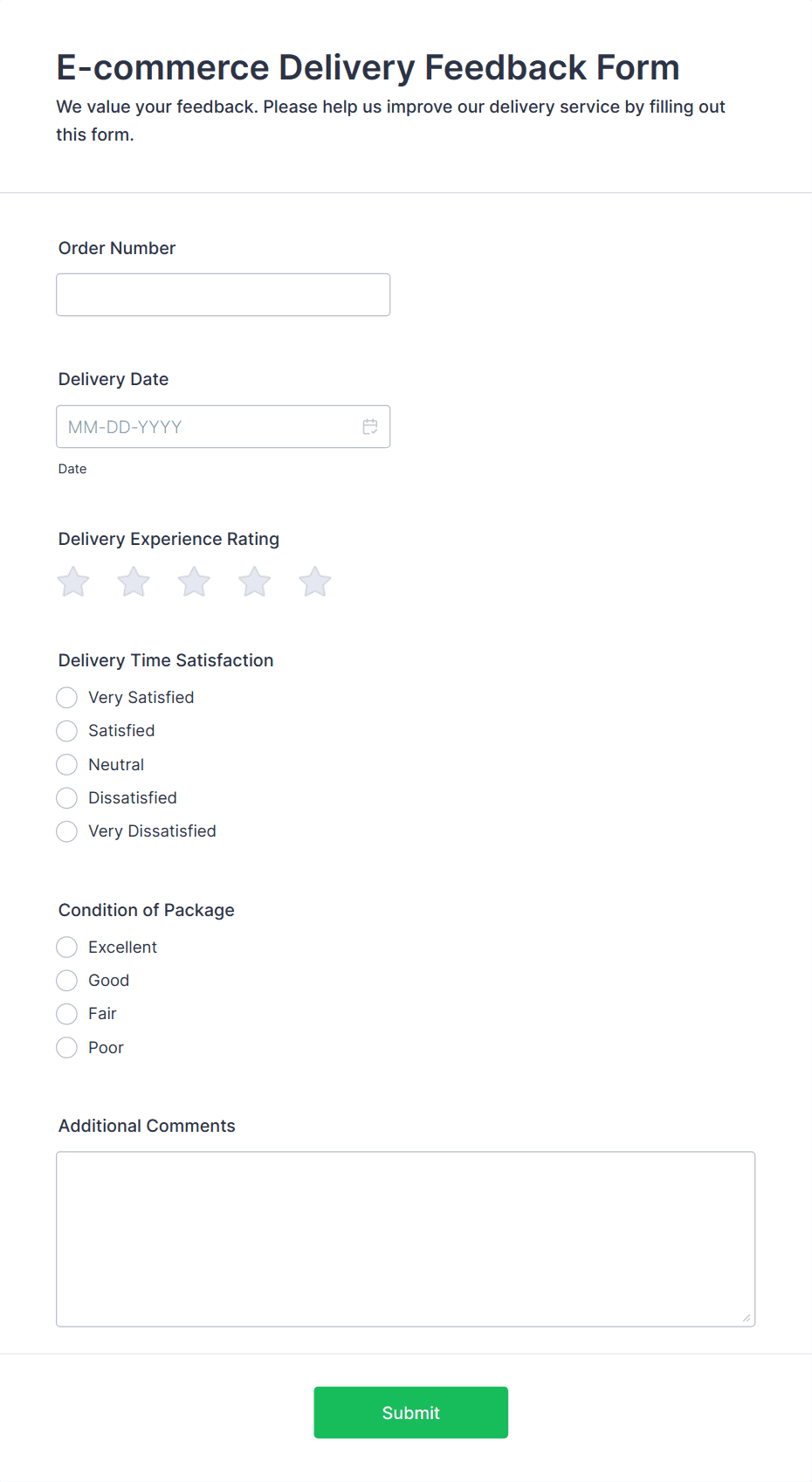Select Very Satisfied radio option
The width and height of the screenshot is (812, 1482).
66,698
